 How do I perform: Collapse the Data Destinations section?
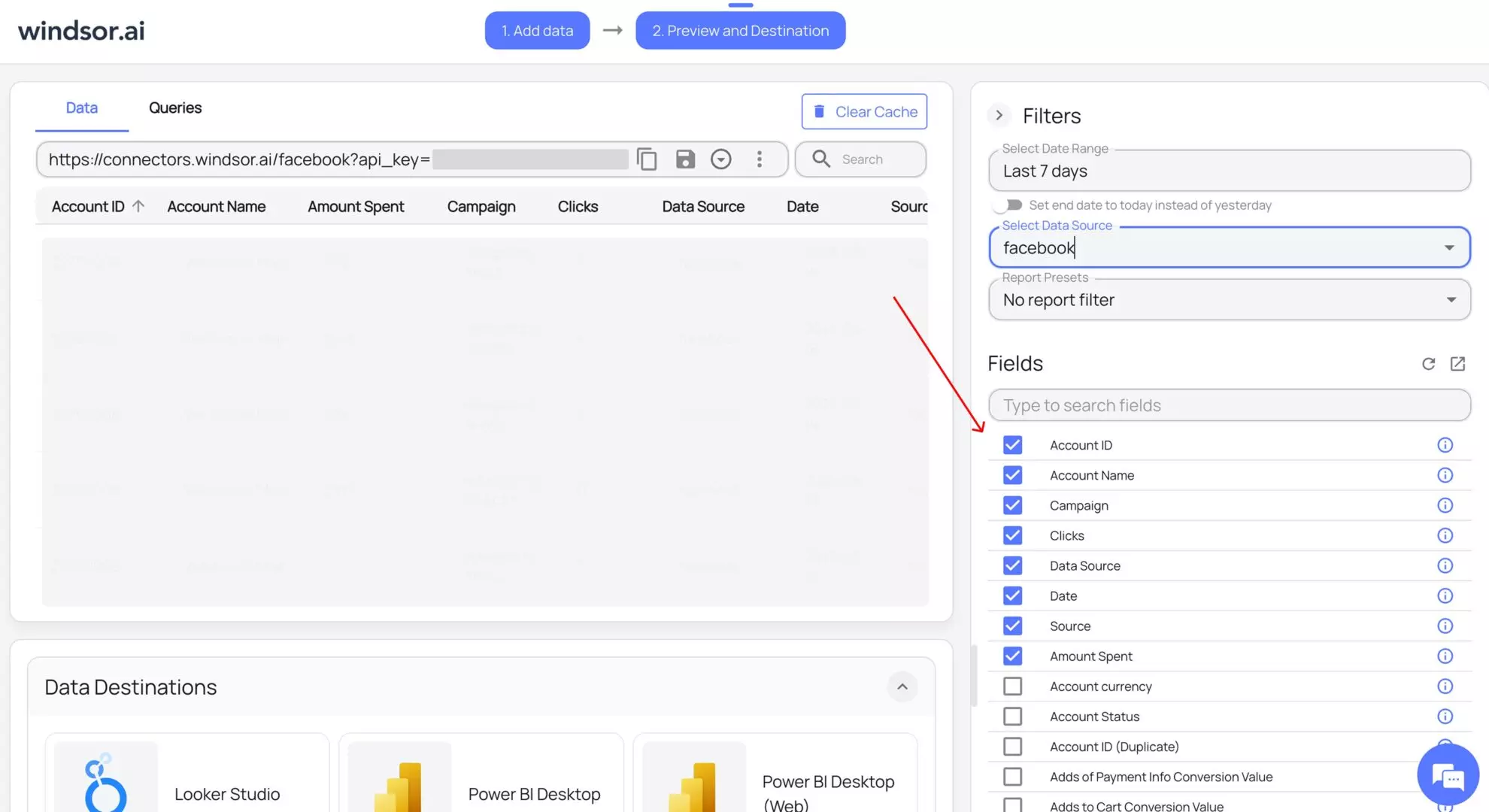pyautogui.click(x=902, y=686)
